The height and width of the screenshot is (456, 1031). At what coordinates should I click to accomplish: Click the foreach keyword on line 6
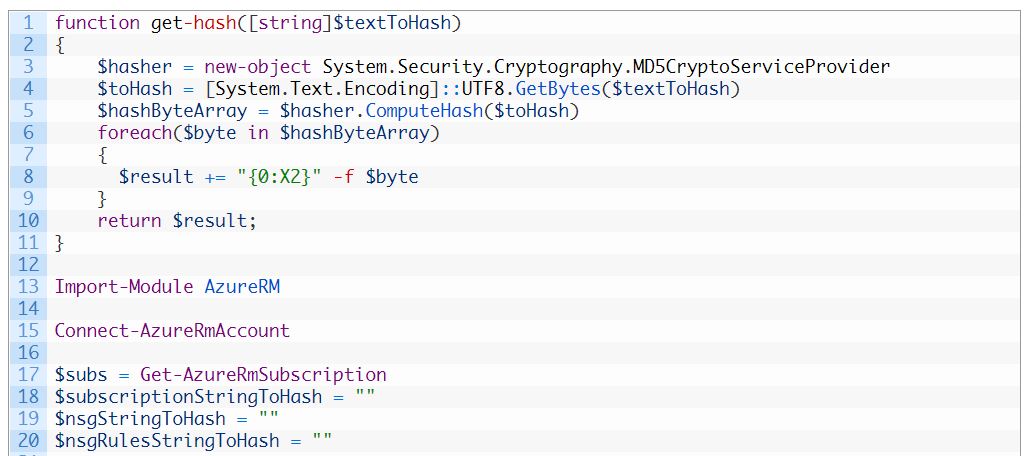(x=135, y=133)
